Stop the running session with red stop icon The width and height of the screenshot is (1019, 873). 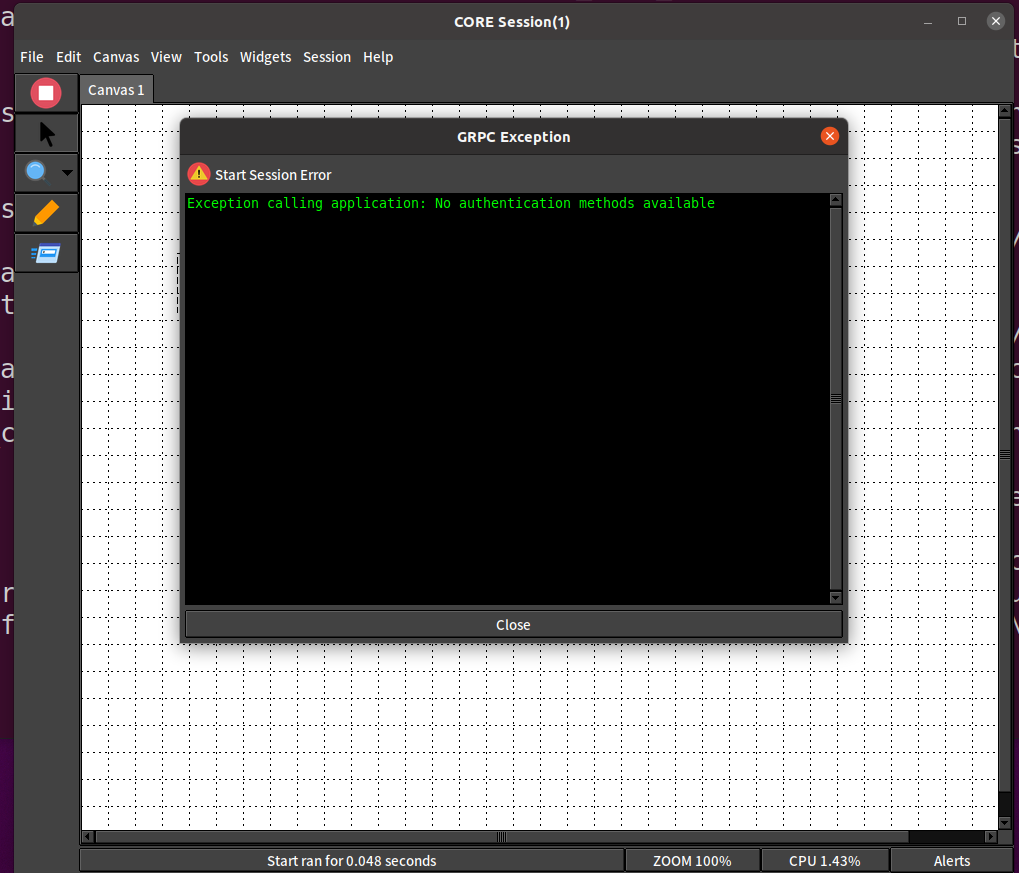pos(46,93)
